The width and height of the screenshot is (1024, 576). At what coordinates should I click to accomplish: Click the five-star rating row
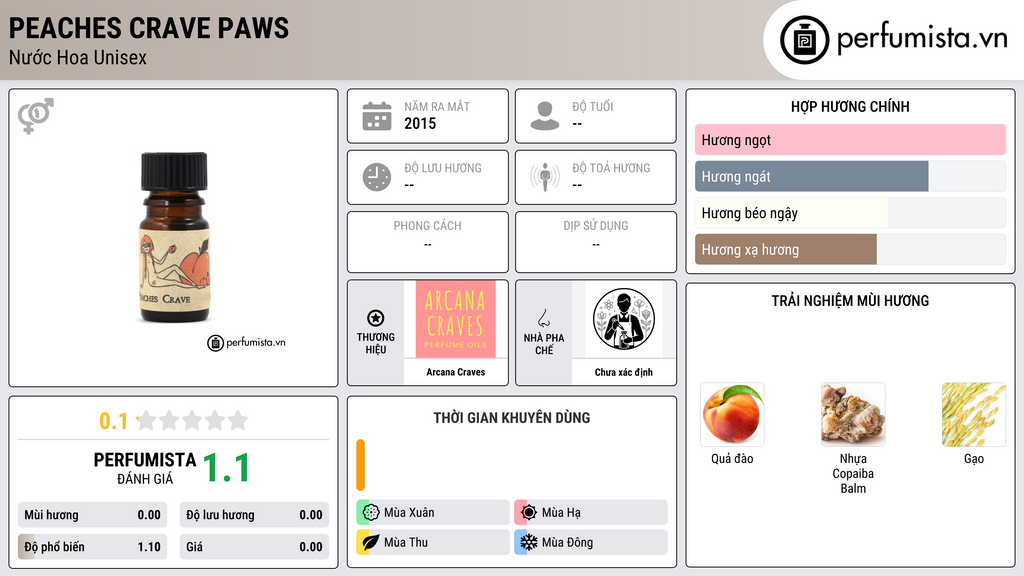(193, 421)
